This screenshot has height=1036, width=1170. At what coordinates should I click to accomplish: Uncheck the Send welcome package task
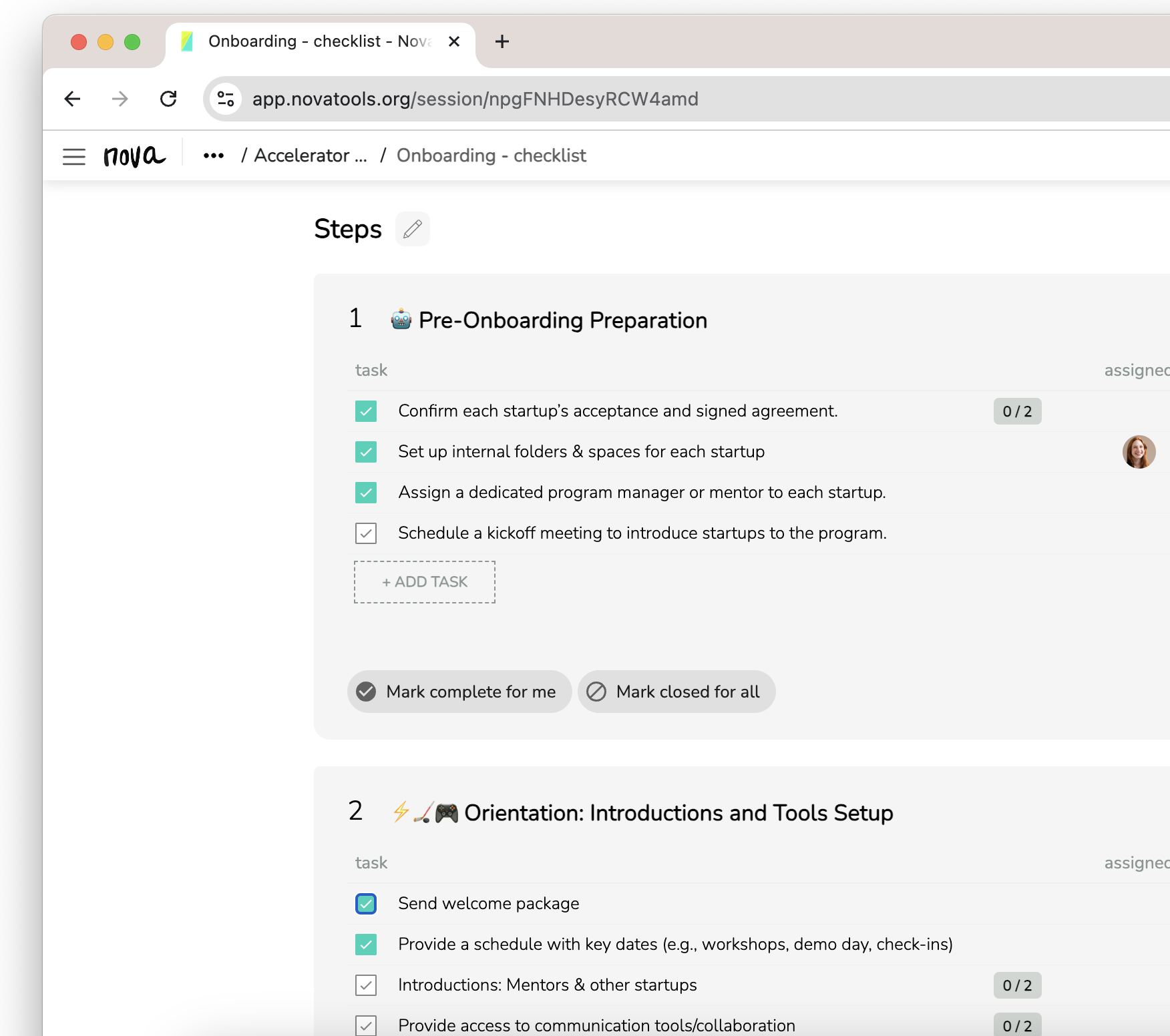tap(366, 904)
